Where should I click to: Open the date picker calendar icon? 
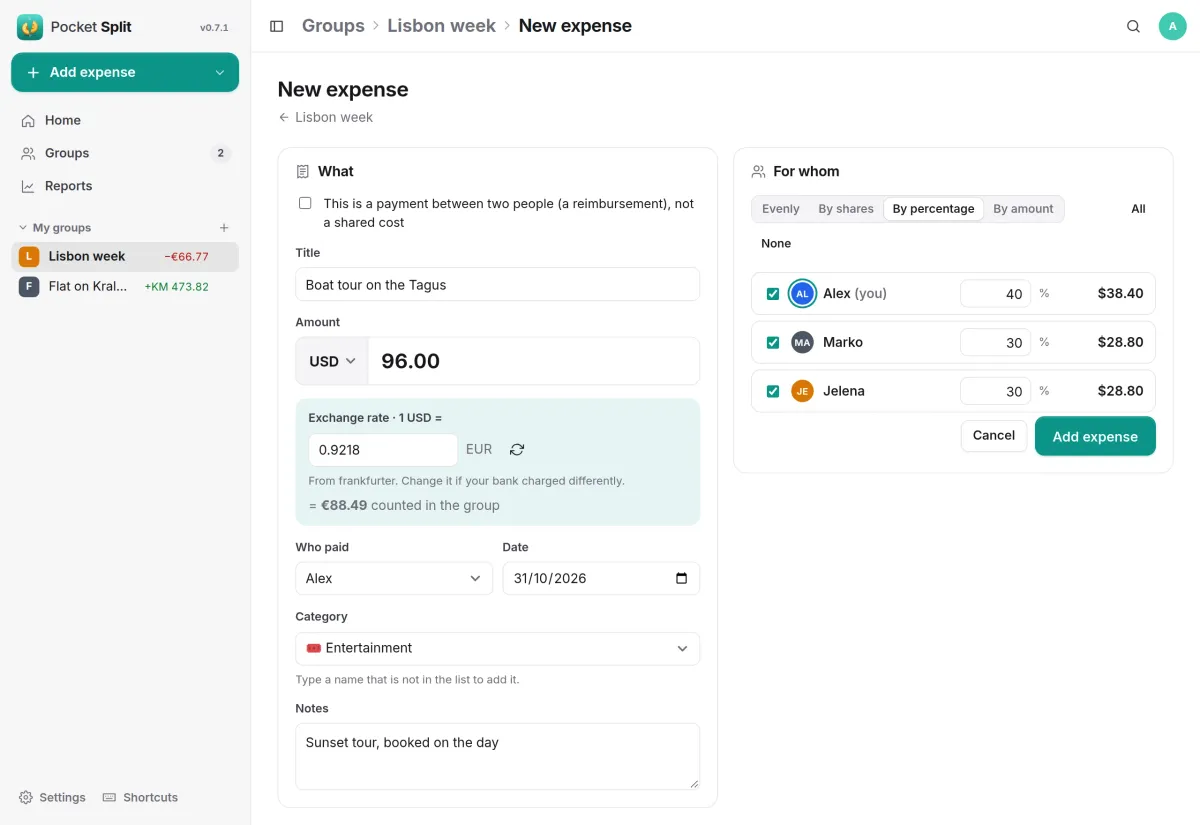pyautogui.click(x=682, y=578)
